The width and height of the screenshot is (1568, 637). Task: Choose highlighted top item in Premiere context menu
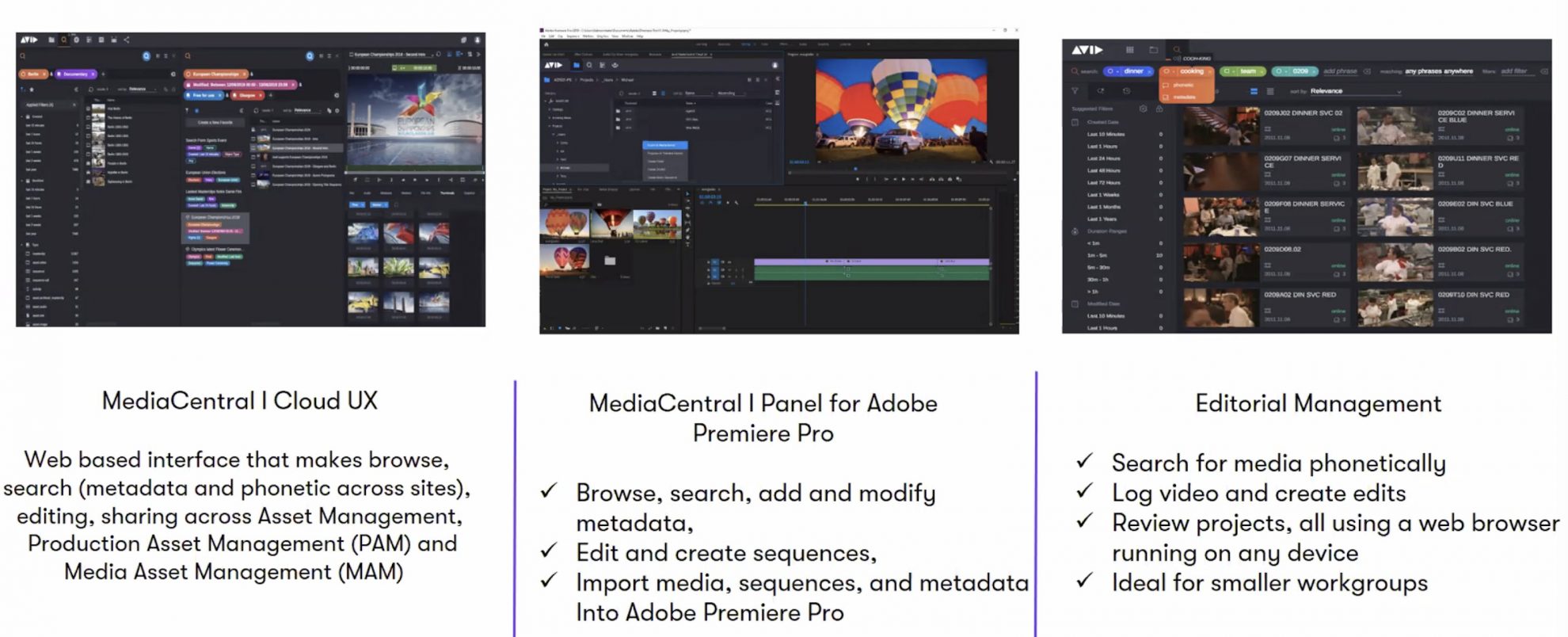[665, 146]
